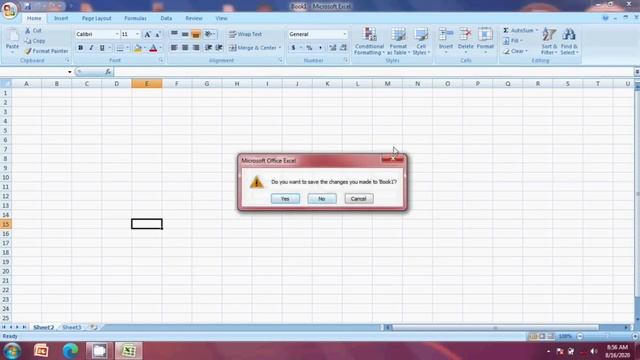Increase the cell indent

point(219,48)
